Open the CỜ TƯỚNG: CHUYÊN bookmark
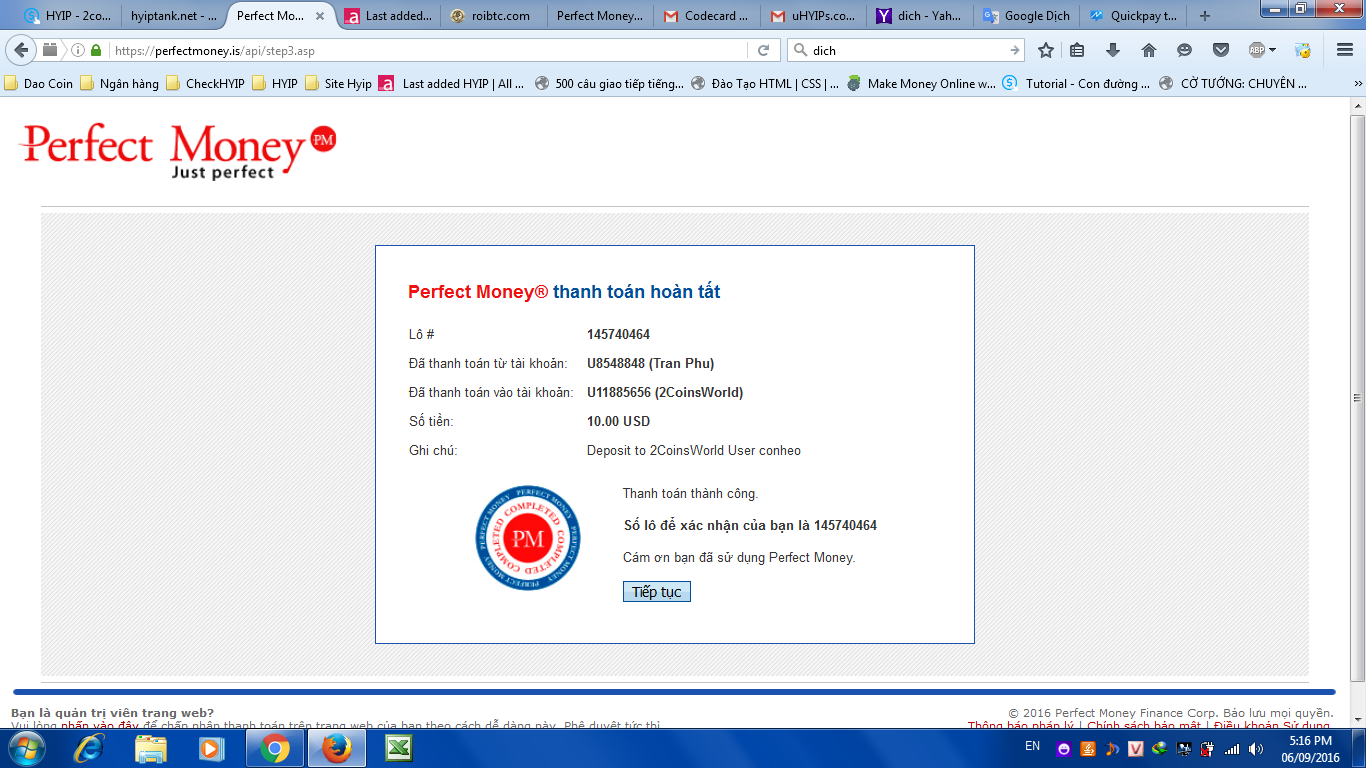 coord(1233,84)
